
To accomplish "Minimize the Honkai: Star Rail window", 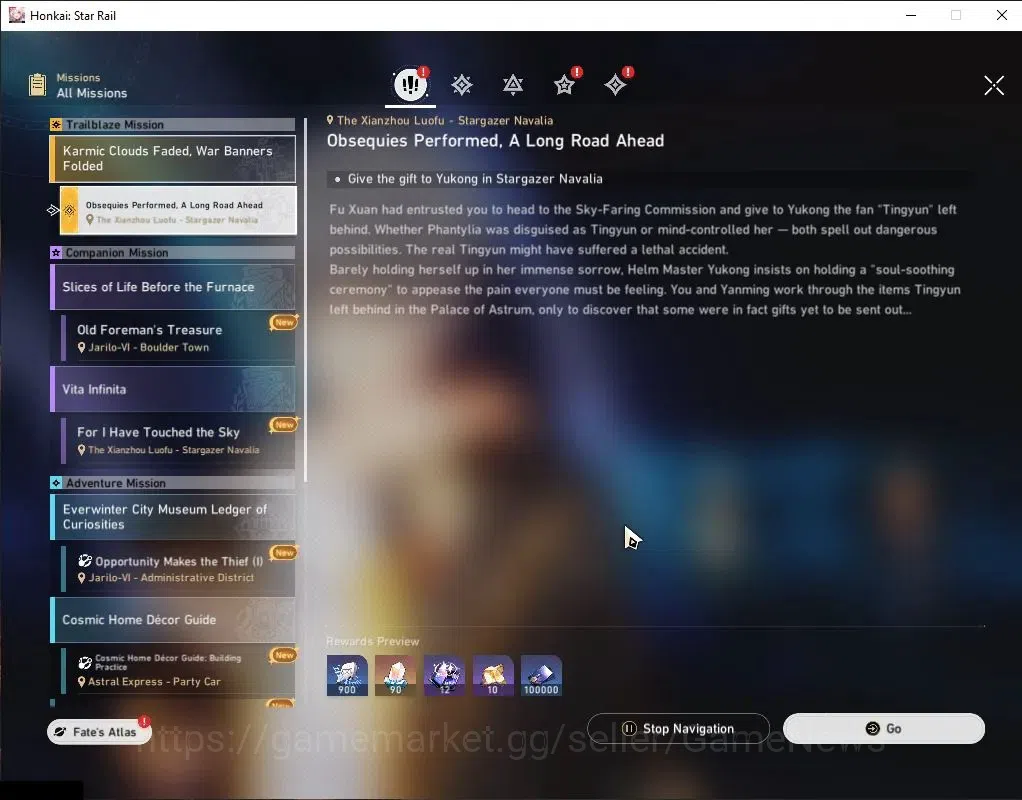I will click(911, 15).
